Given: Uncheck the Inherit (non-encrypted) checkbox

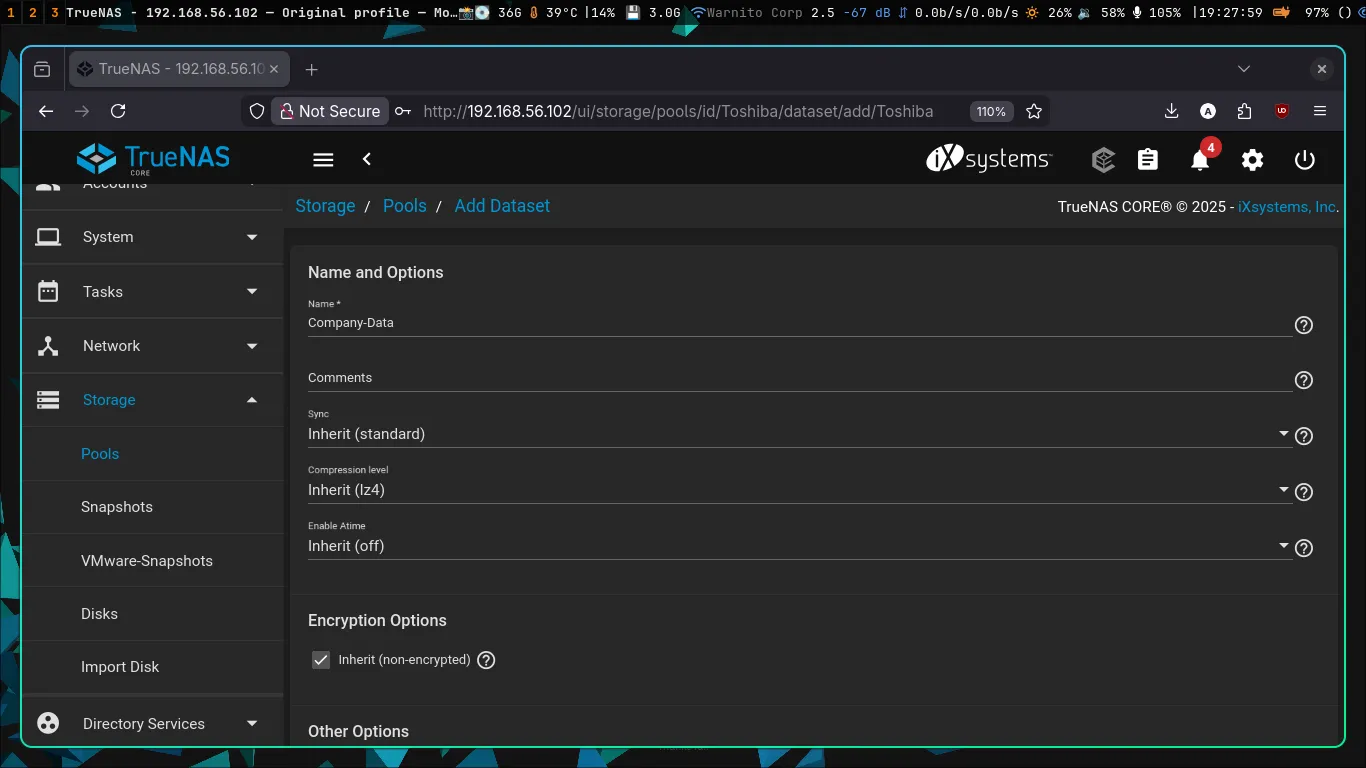Looking at the screenshot, I should pyautogui.click(x=321, y=660).
